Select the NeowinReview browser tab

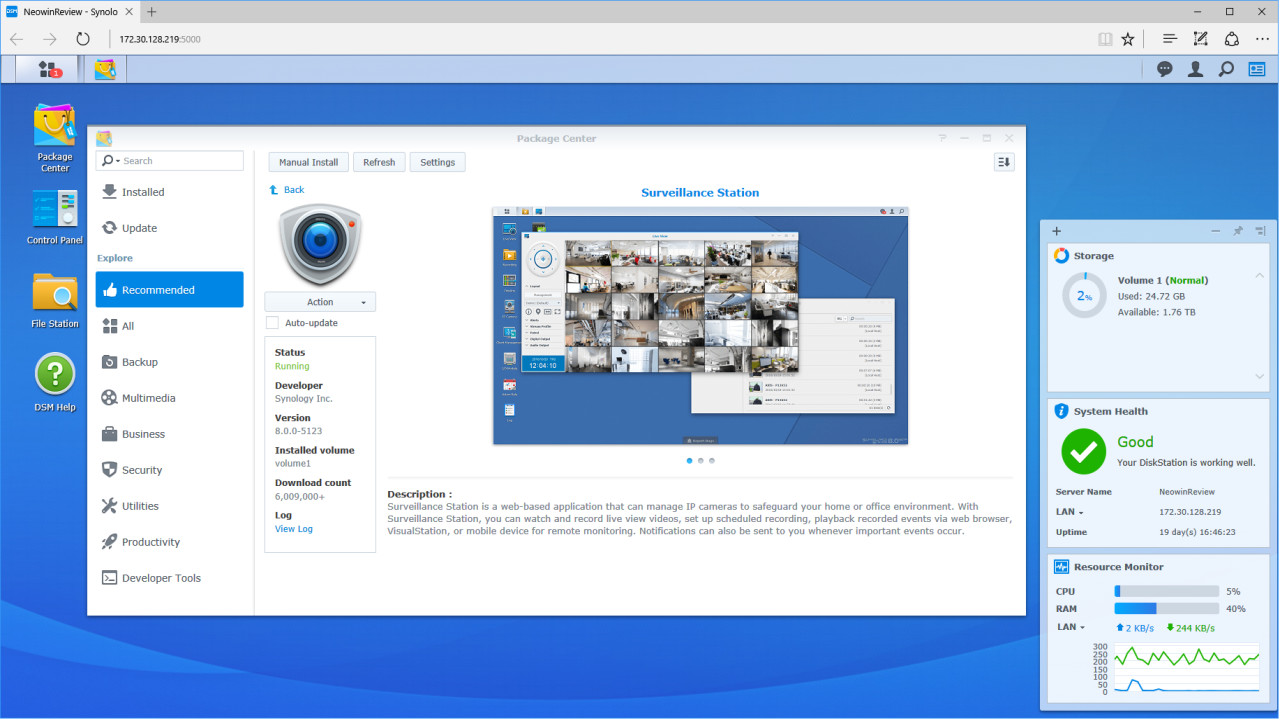pos(68,12)
